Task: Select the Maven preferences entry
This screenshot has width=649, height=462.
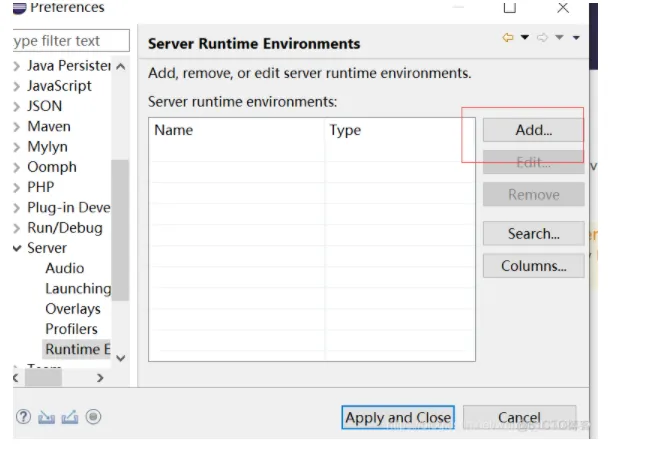Action: coord(49,126)
